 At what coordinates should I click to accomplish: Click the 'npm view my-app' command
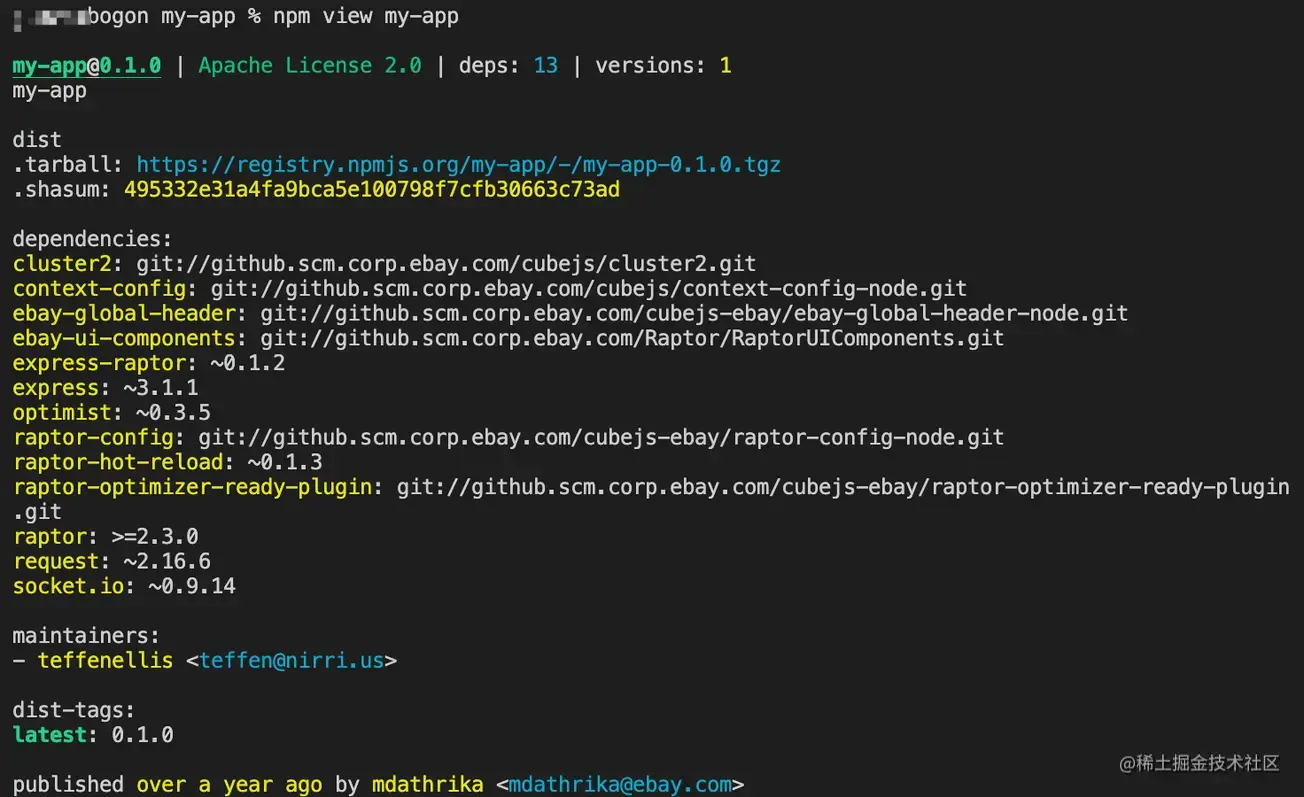[366, 17]
